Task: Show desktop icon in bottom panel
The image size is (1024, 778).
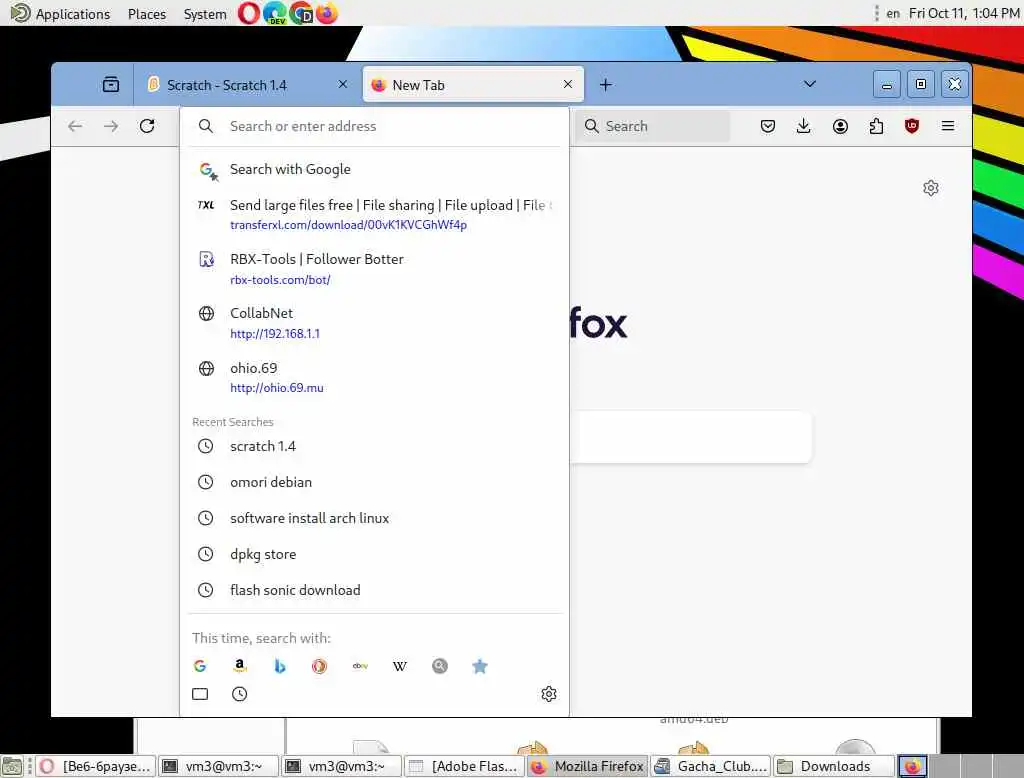Action: [x=12, y=766]
